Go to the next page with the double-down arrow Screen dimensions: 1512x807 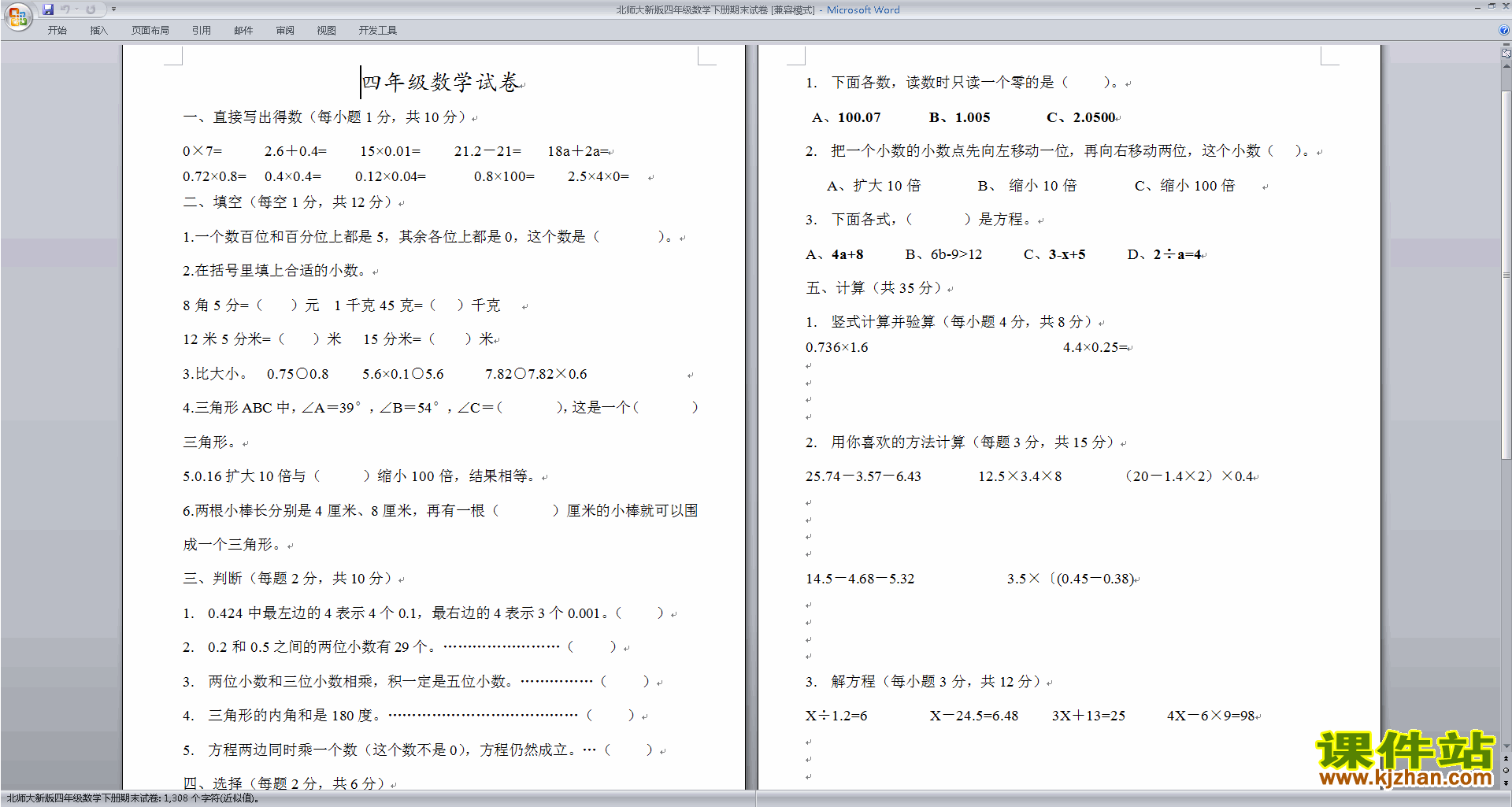tap(1506, 783)
